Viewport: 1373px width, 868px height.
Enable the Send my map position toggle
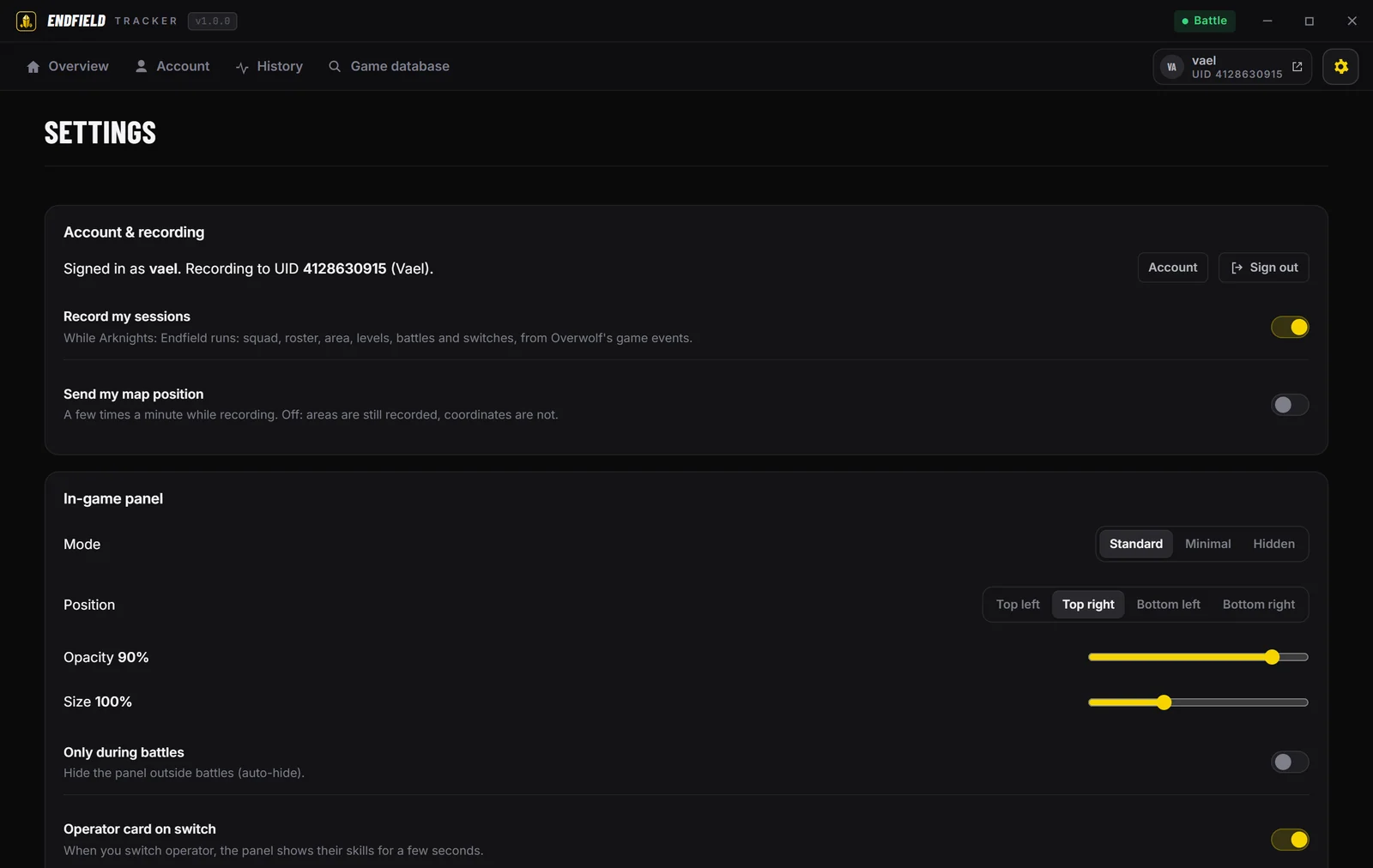click(1290, 404)
